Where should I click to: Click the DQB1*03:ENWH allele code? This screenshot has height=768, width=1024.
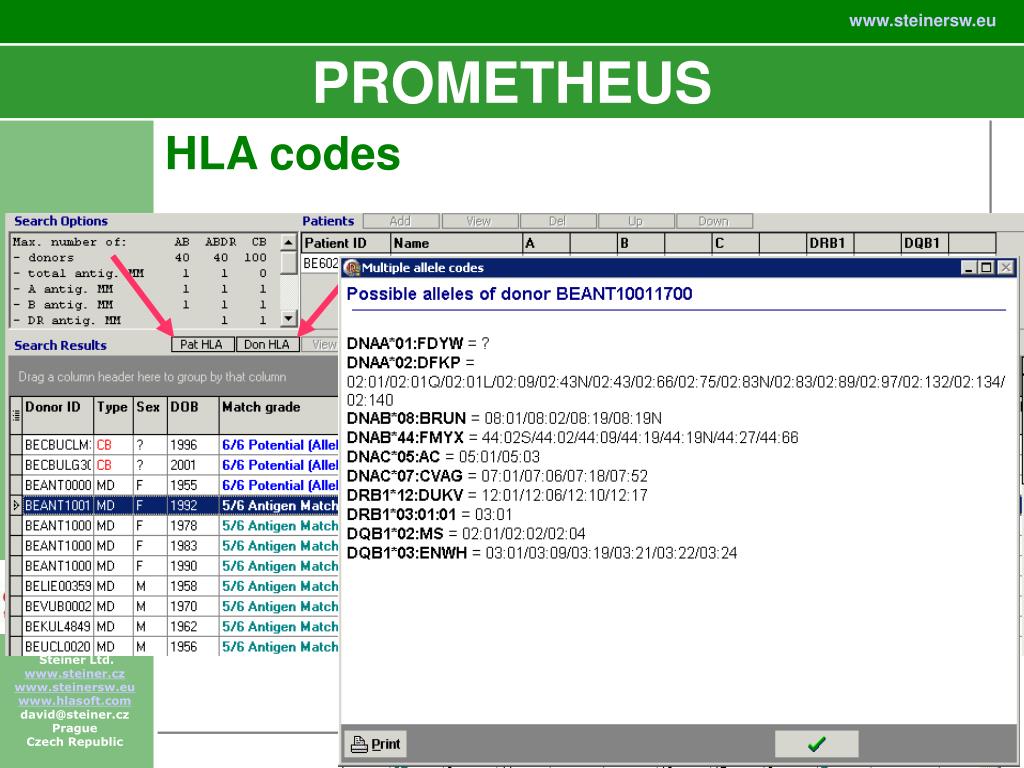[407, 553]
